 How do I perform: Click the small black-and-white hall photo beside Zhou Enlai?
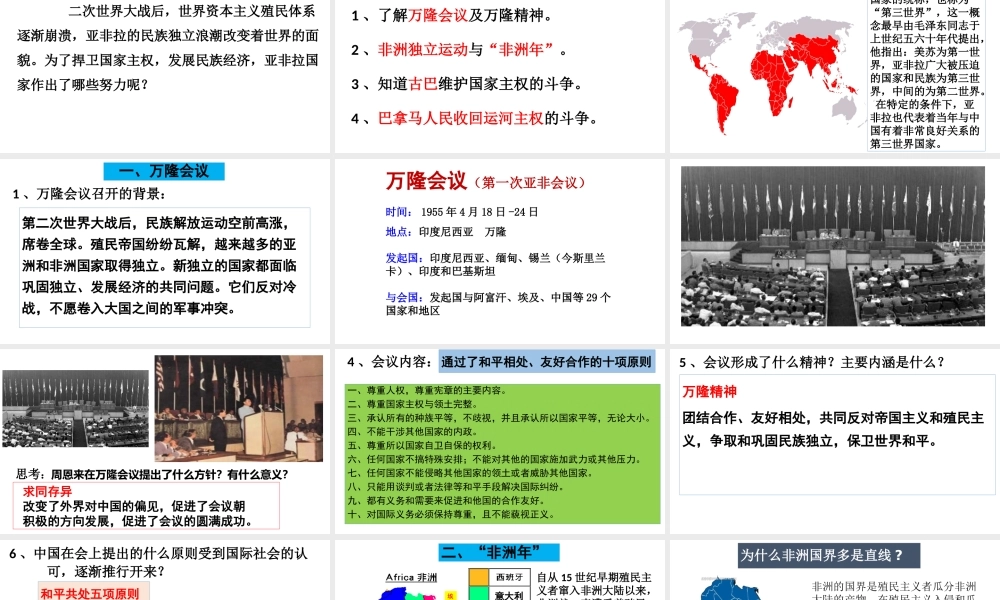coord(75,408)
